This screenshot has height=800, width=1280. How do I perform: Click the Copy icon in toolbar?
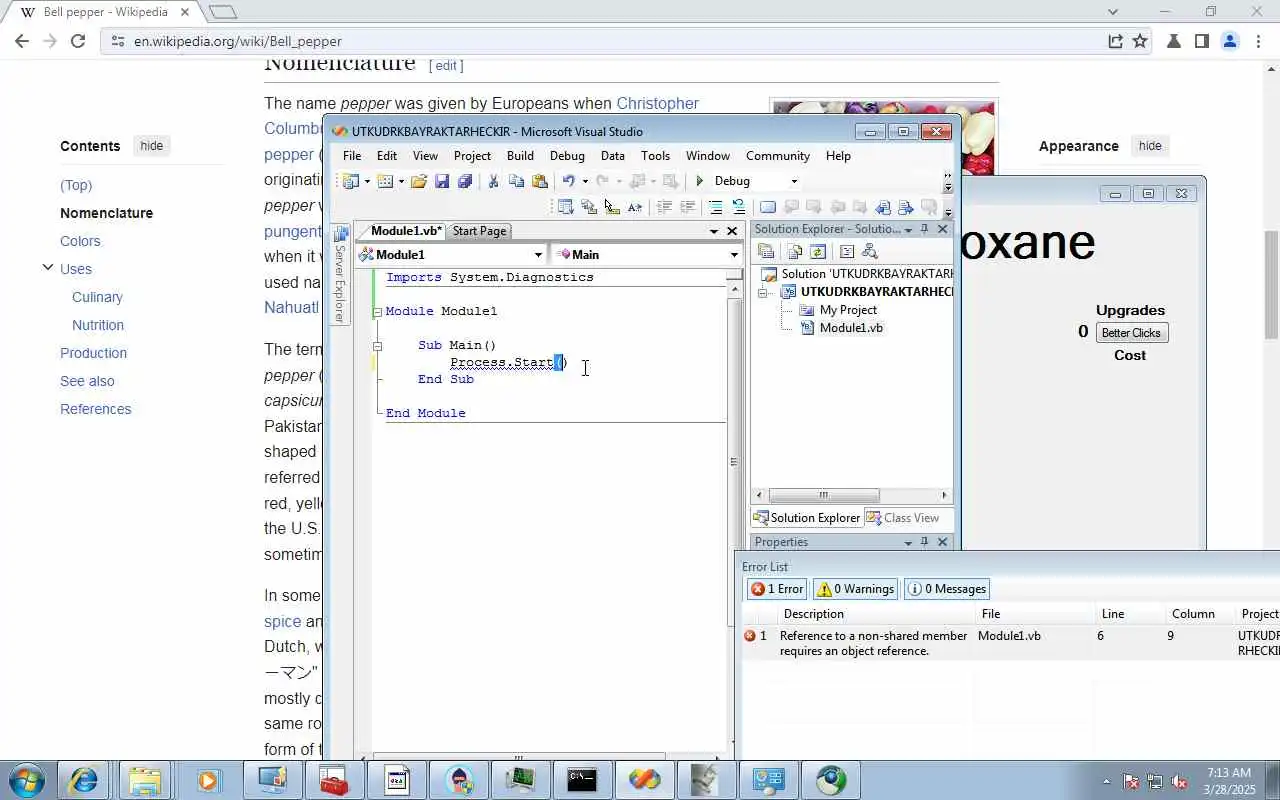(x=517, y=181)
